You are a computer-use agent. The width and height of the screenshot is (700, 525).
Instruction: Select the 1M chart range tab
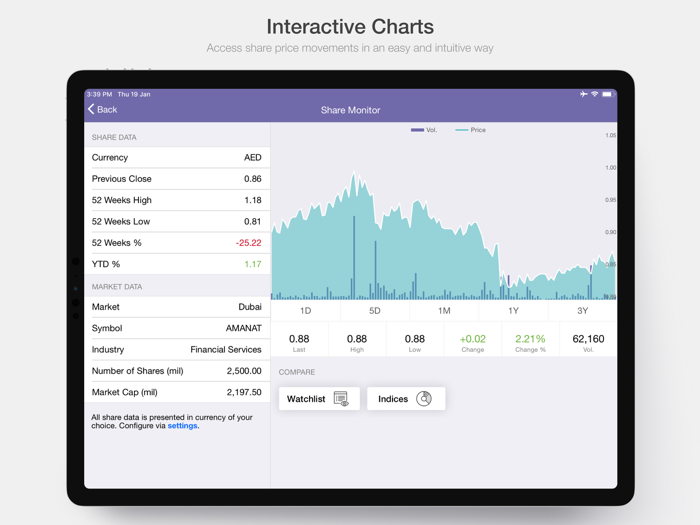tap(444, 311)
